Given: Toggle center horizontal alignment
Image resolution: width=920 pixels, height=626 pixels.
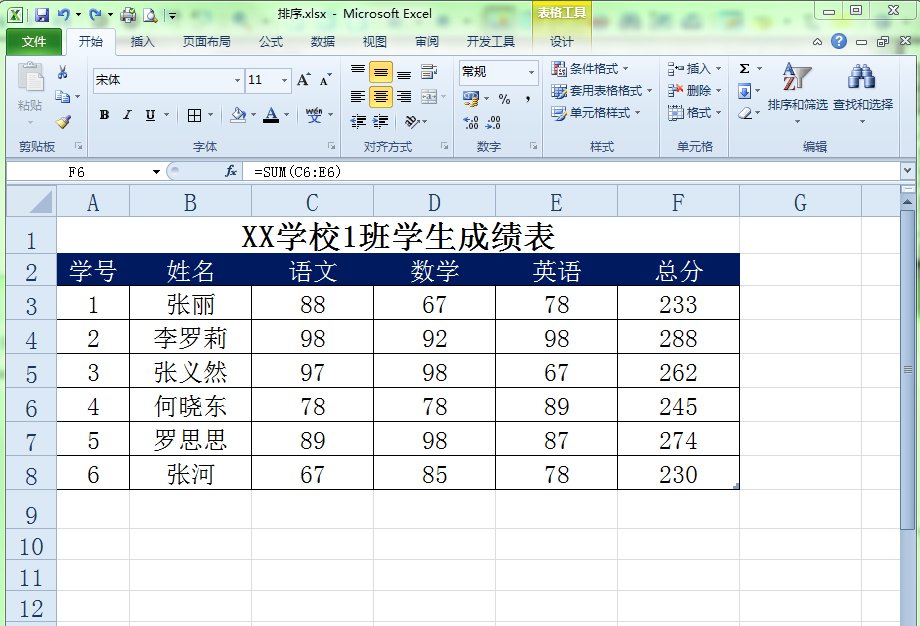Looking at the screenshot, I should 381,96.
